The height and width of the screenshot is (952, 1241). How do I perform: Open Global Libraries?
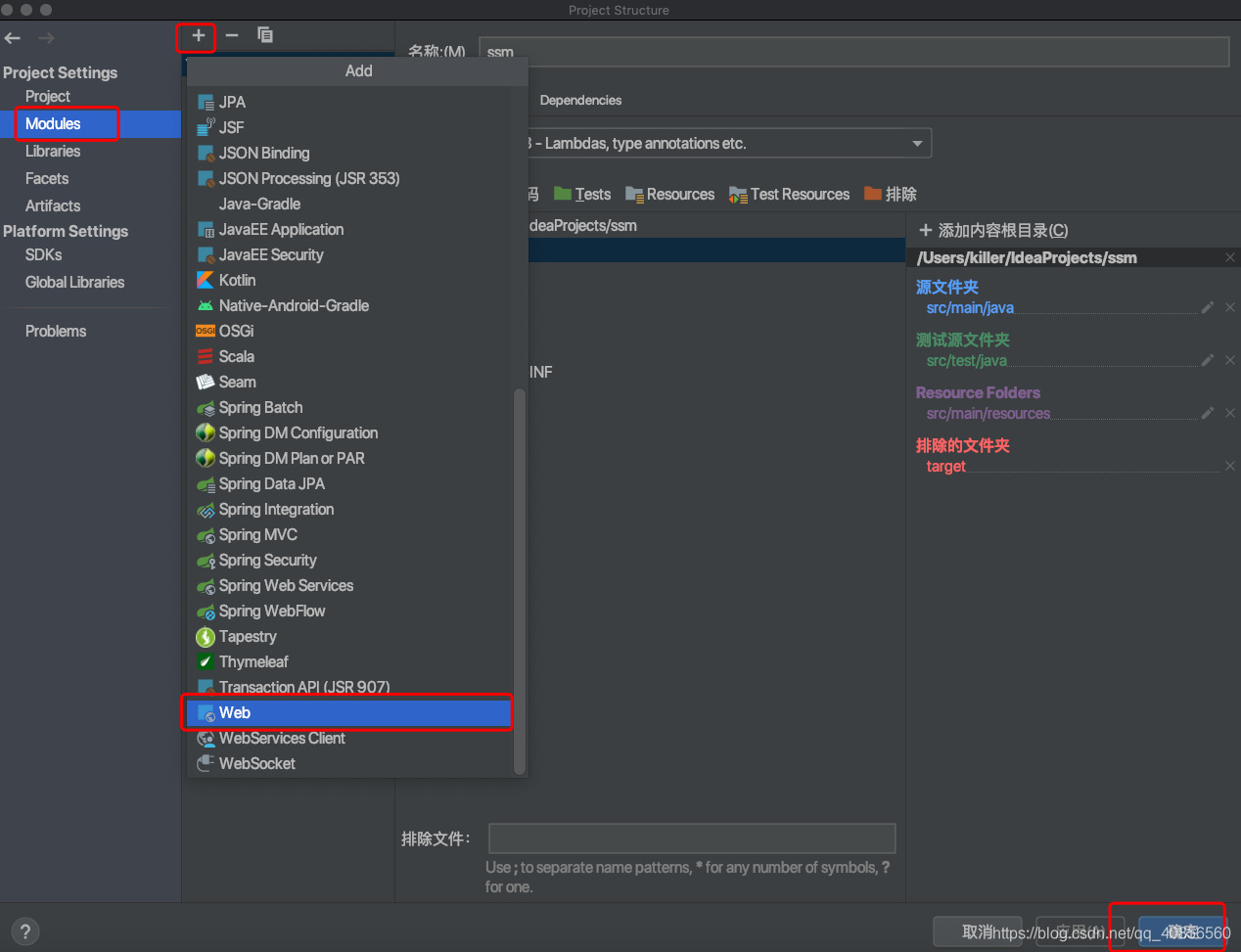coord(74,282)
